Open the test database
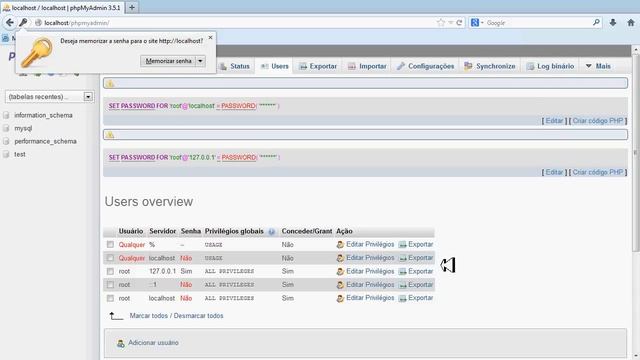The width and height of the screenshot is (640, 360). click(x=20, y=154)
